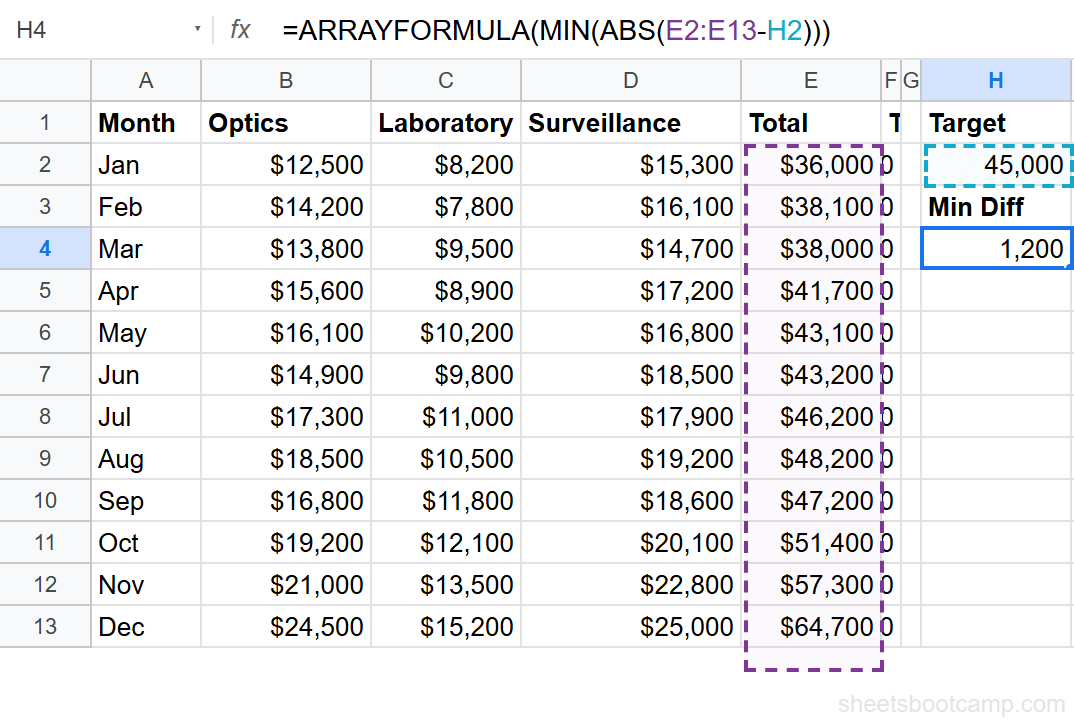Select column E header
This screenshot has height=722, width=1074.
click(810, 80)
